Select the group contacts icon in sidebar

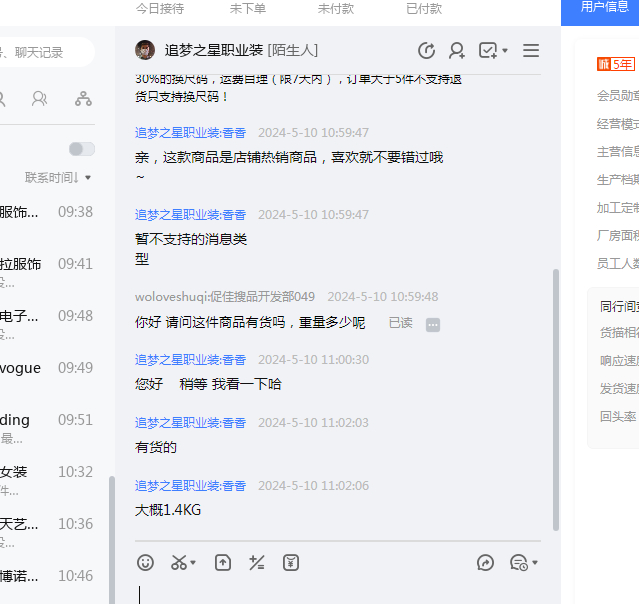[39, 99]
